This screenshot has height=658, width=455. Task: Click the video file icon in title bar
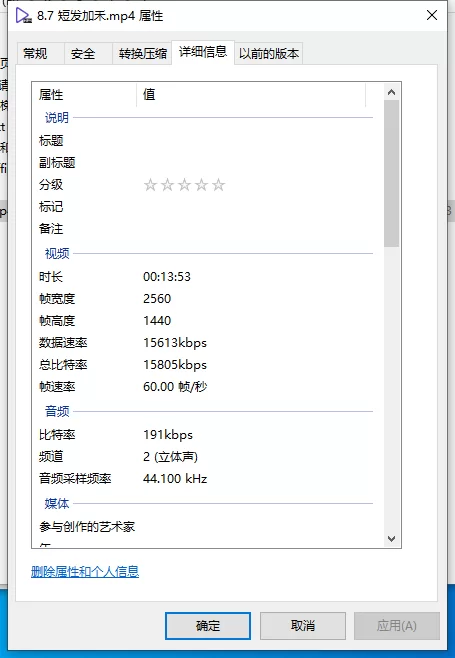click(24, 16)
